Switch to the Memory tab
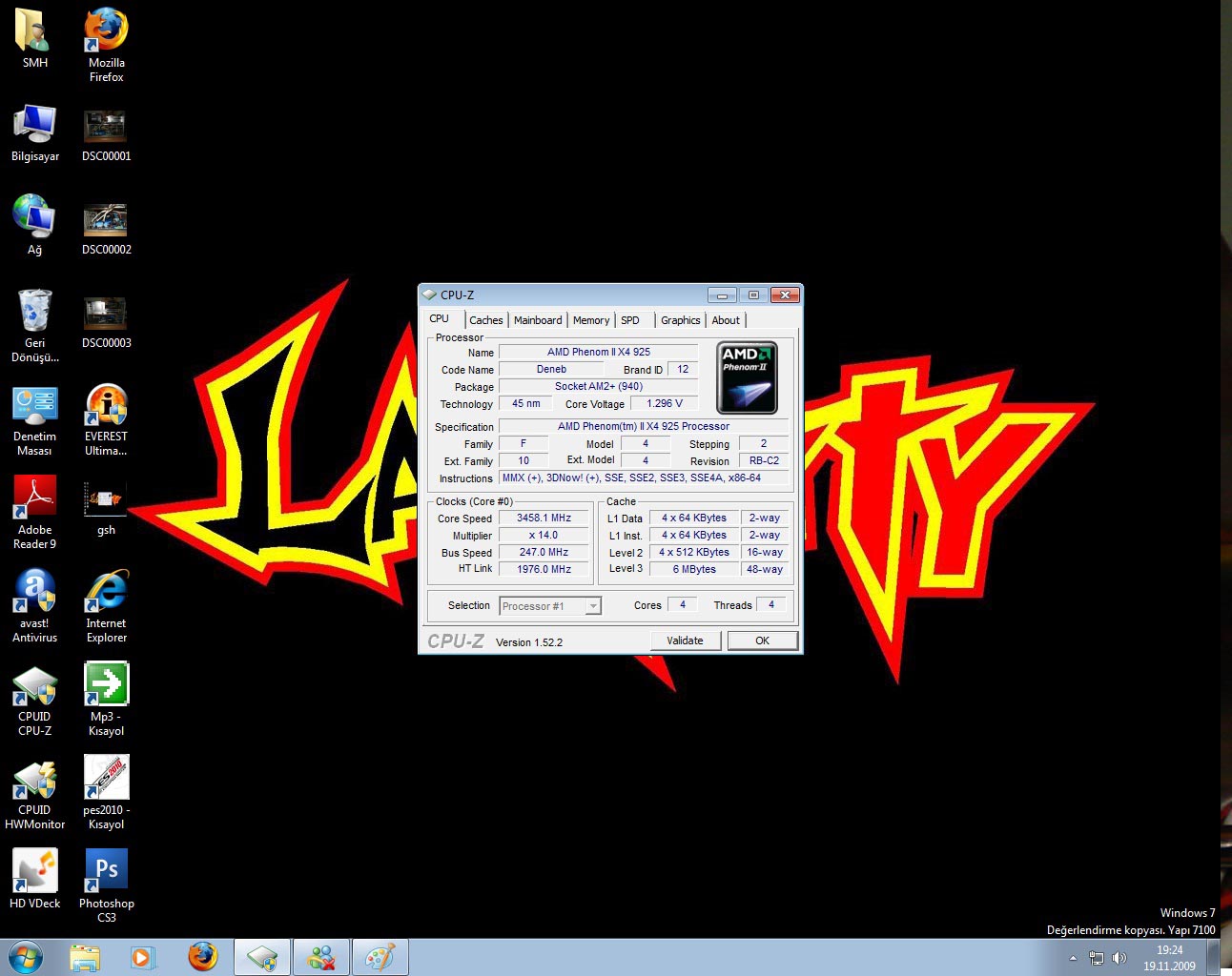1232x976 pixels. (x=591, y=320)
